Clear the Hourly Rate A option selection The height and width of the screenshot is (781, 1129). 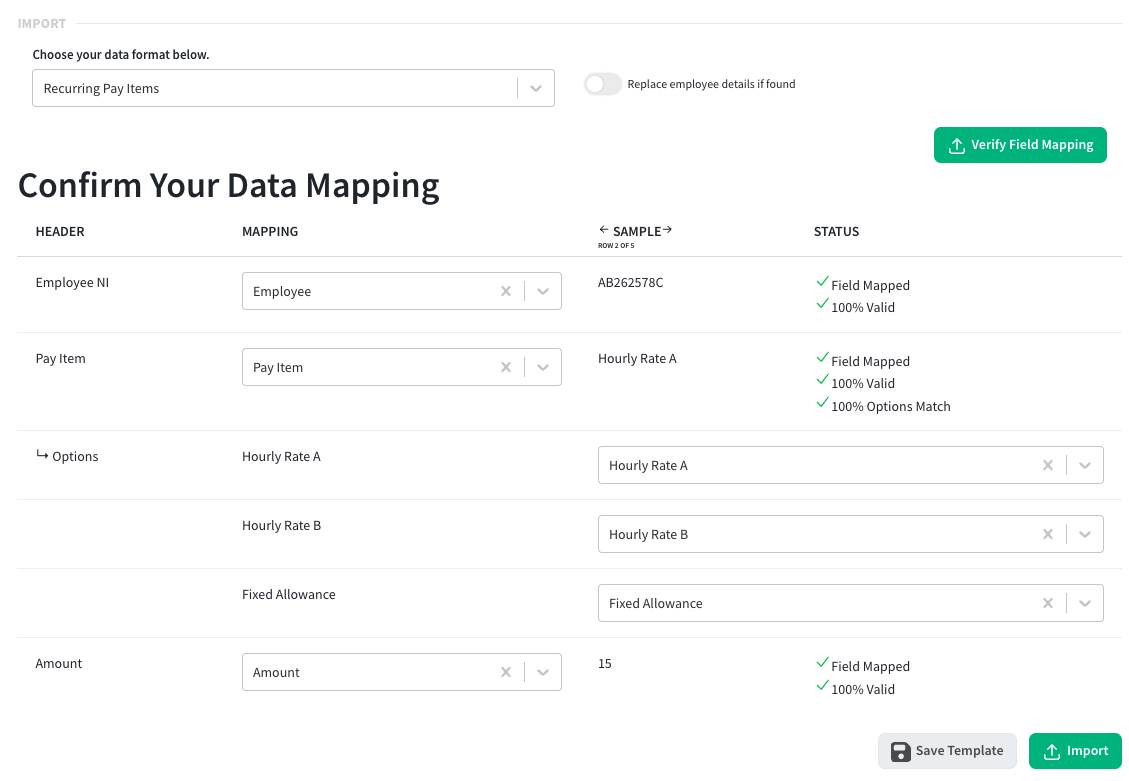click(x=1048, y=466)
